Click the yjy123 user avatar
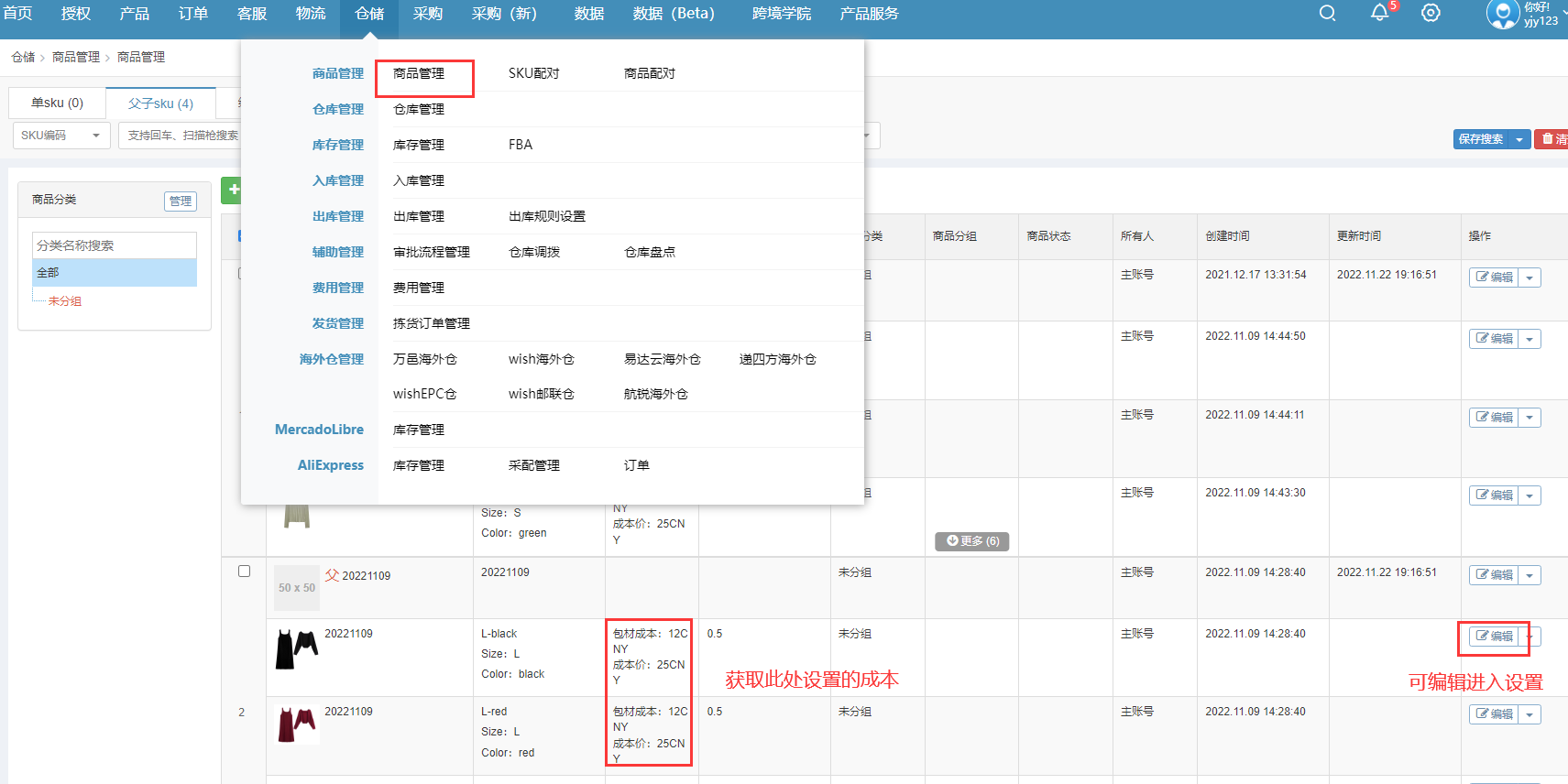The width and height of the screenshot is (1568, 784). [x=1502, y=14]
